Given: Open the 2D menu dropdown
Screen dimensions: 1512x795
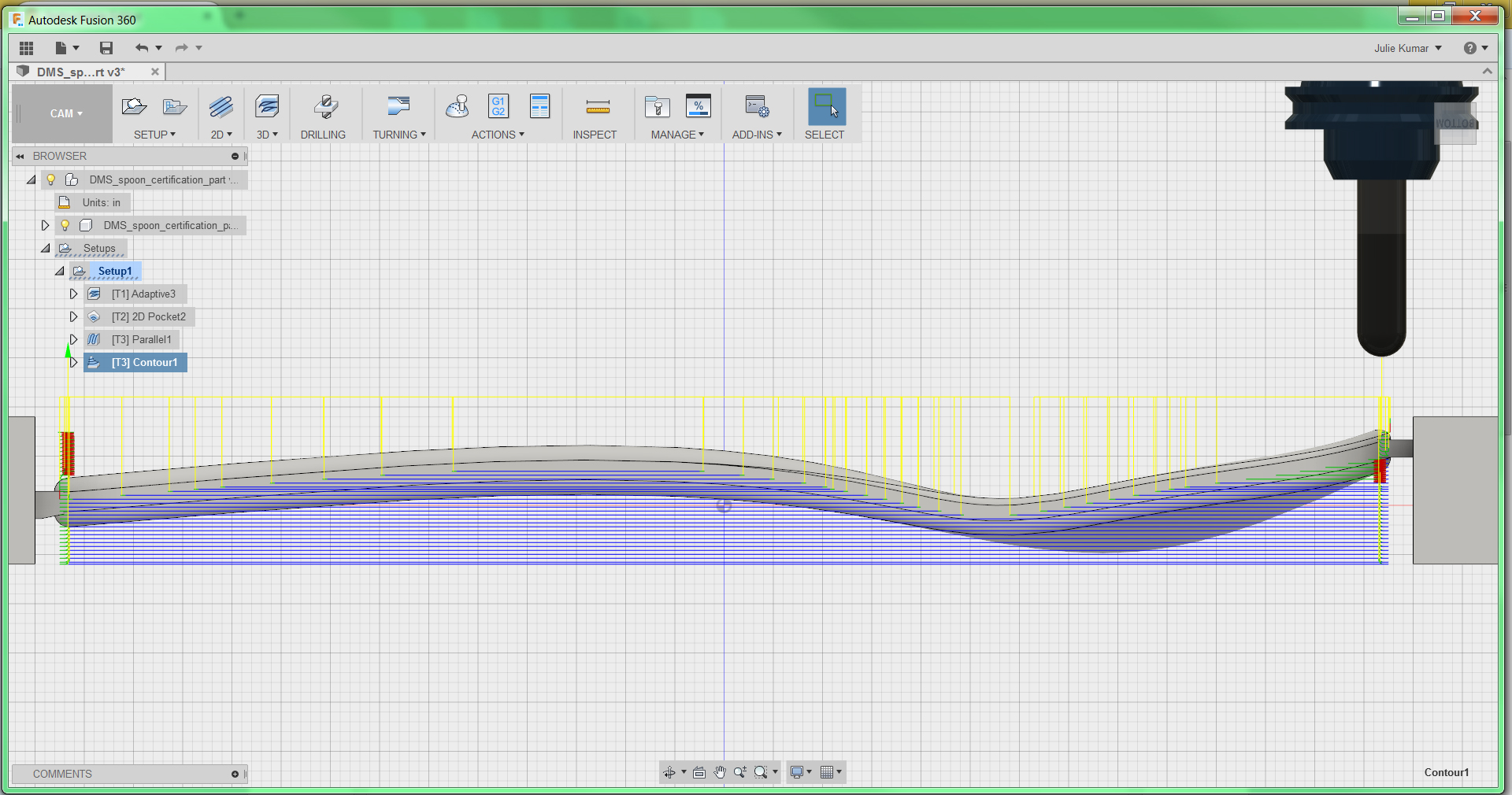Looking at the screenshot, I should tap(221, 135).
